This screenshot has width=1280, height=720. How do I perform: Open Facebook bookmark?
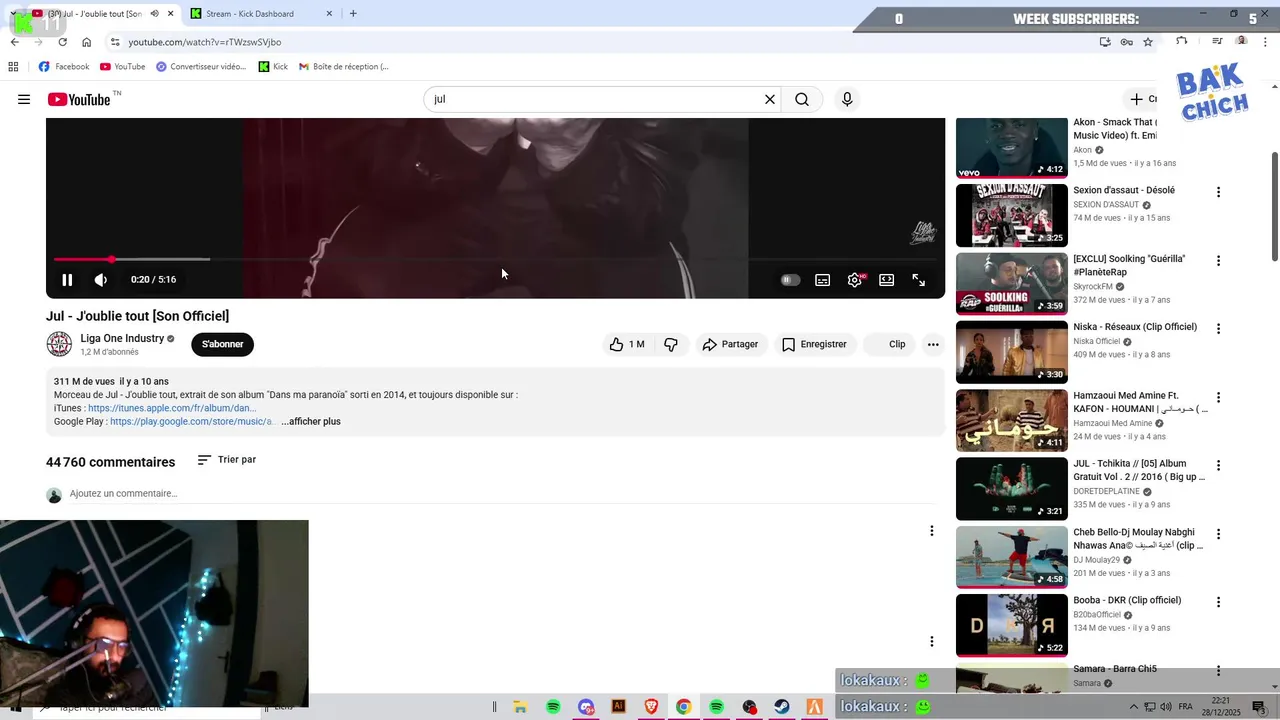(x=64, y=67)
